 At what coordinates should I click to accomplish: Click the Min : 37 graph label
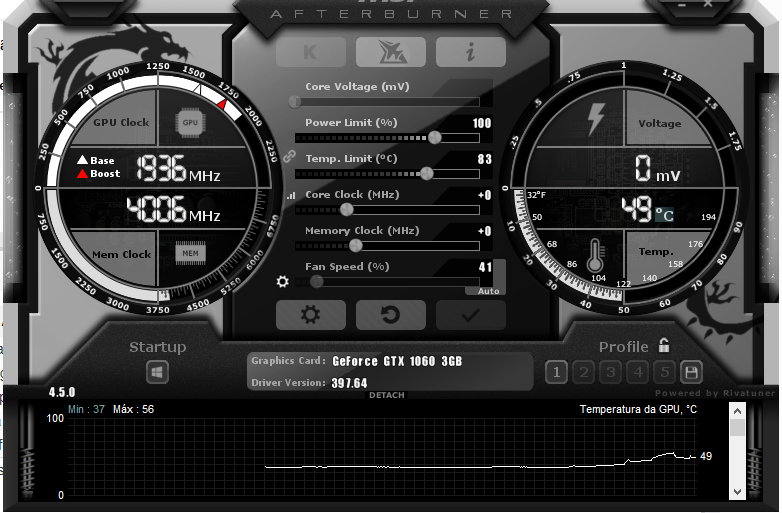click(x=86, y=409)
